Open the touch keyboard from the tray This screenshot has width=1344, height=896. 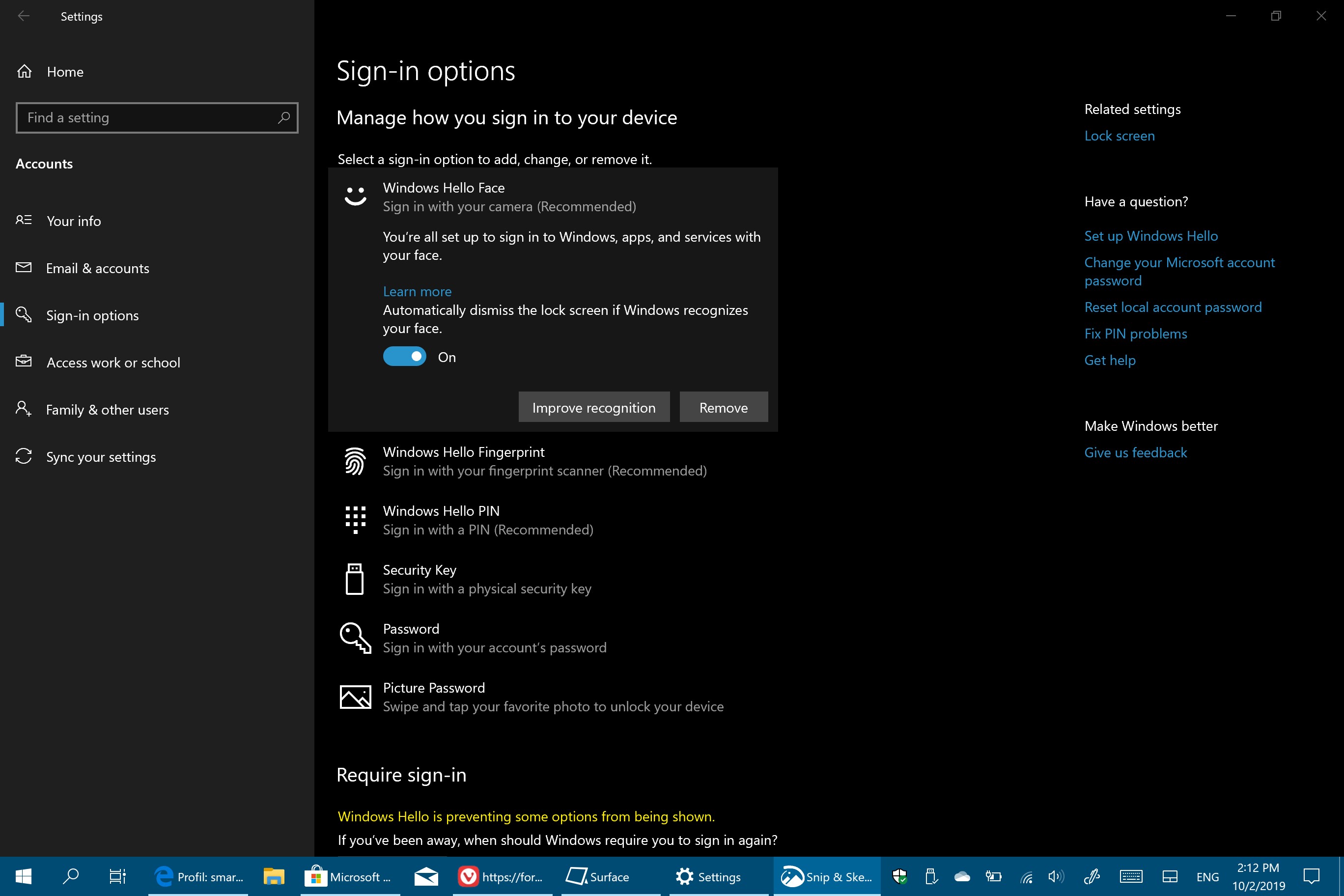coord(1131,876)
